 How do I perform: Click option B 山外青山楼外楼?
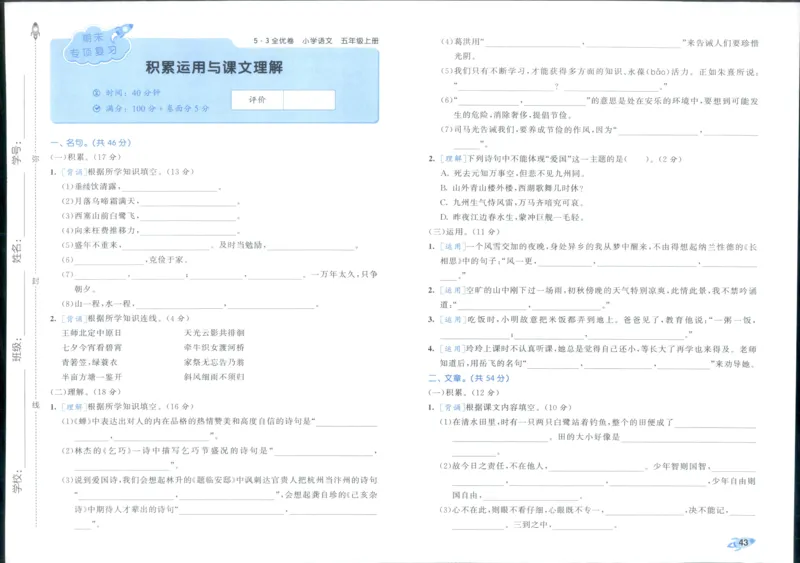pos(512,188)
